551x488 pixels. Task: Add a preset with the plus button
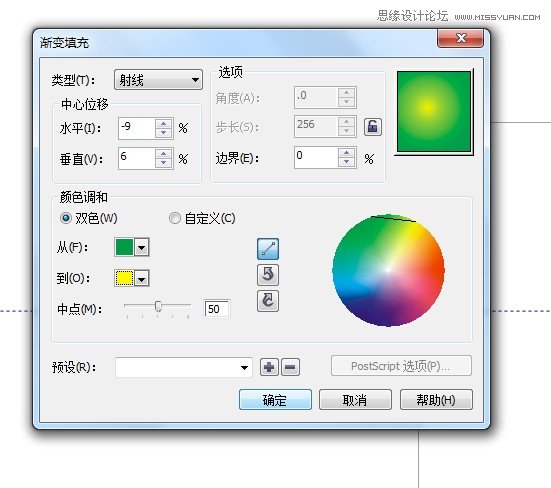269,367
